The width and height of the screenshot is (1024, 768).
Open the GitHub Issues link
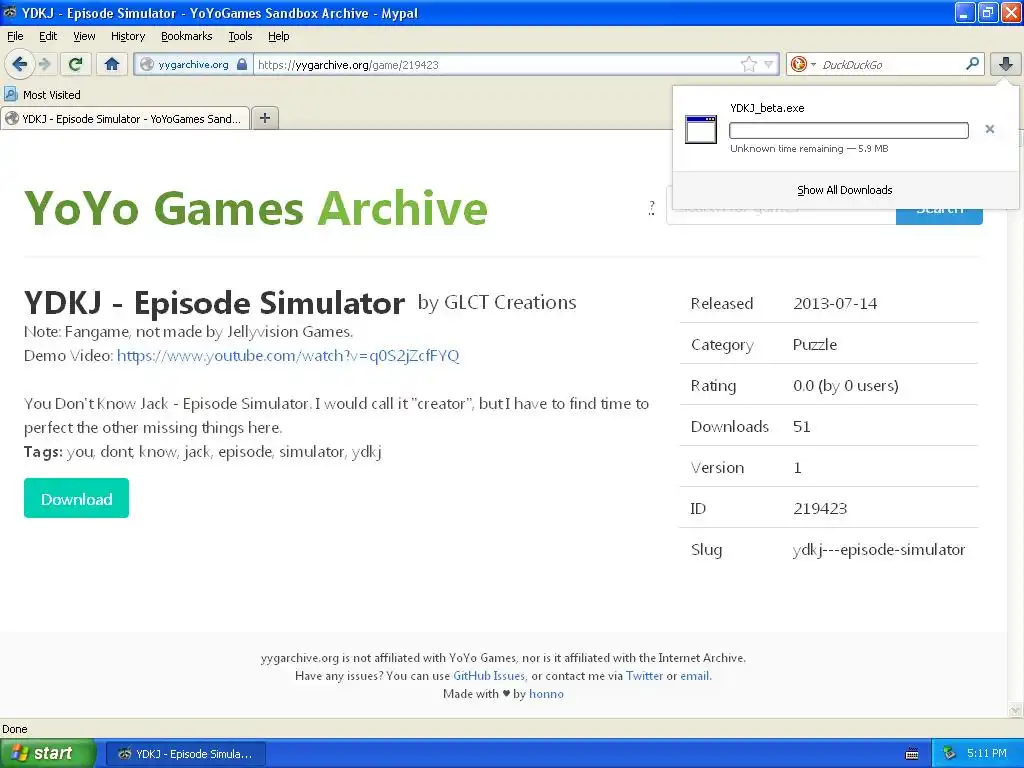tap(489, 676)
